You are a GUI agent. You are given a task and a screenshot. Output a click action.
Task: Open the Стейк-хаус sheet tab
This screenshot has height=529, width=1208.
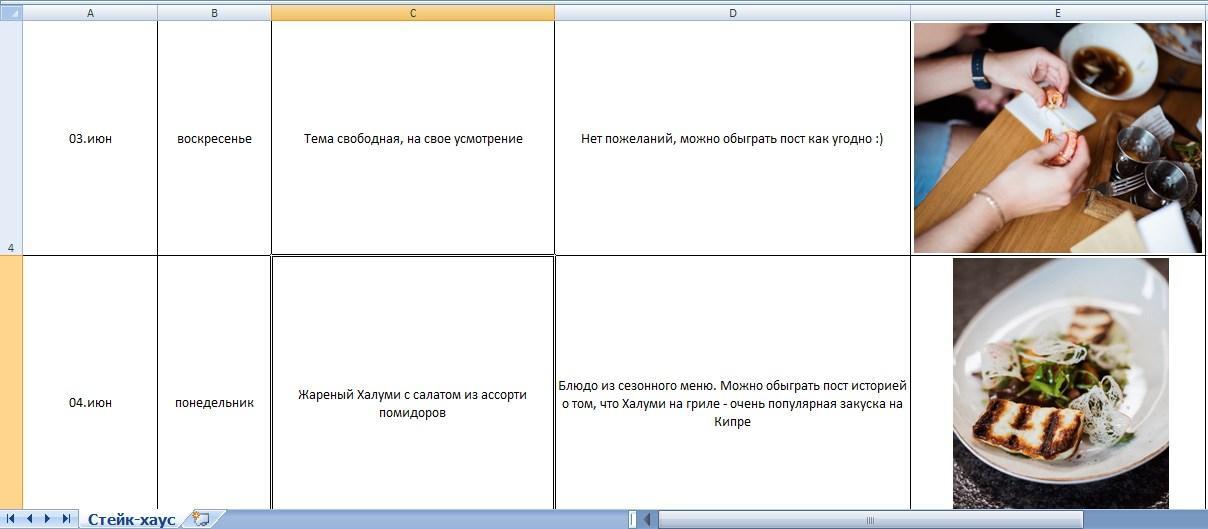[131, 519]
